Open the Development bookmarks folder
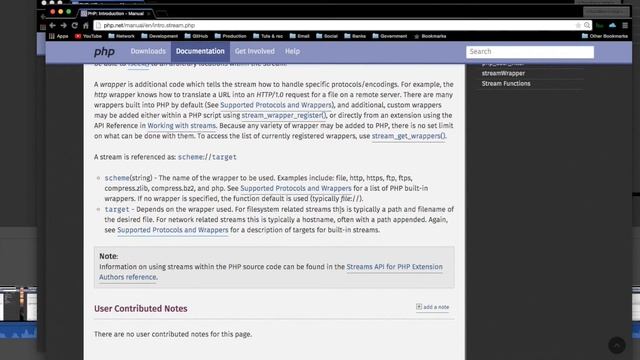The image size is (640, 360). click(160, 36)
